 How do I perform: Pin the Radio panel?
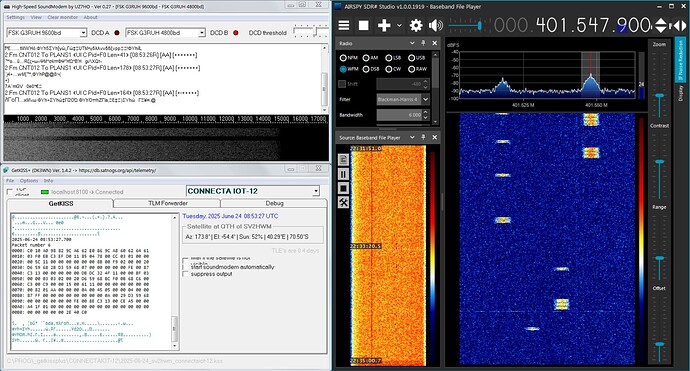(423, 43)
